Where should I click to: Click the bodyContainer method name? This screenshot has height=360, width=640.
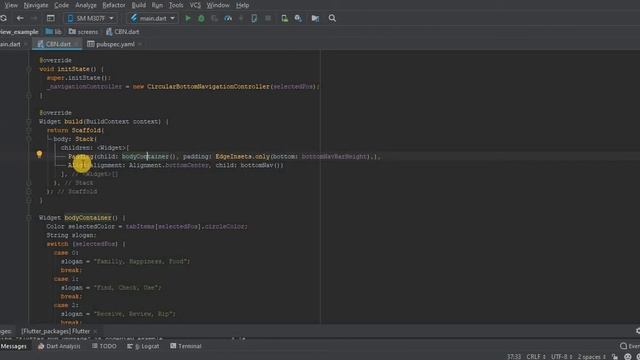[x=88, y=218]
